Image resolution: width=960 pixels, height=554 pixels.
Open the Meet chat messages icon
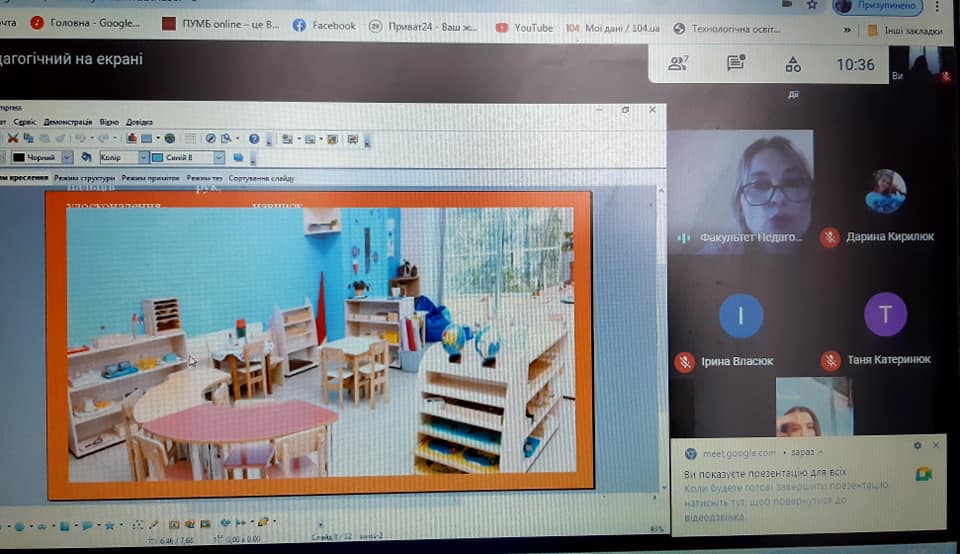coord(735,62)
